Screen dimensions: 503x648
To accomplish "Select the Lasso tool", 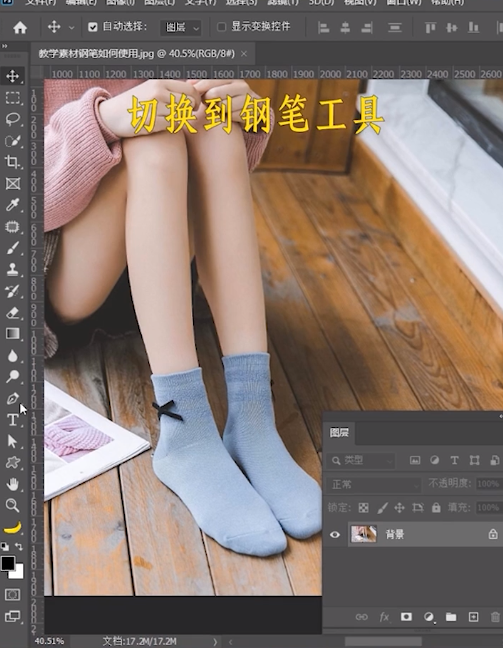I will 12,119.
